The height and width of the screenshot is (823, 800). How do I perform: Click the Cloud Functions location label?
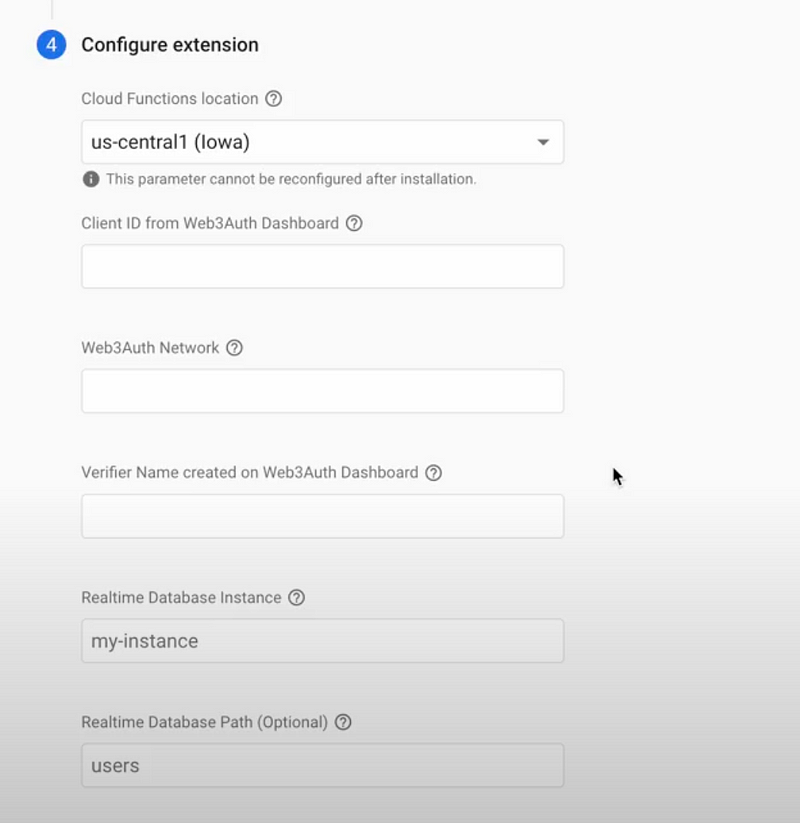(170, 99)
